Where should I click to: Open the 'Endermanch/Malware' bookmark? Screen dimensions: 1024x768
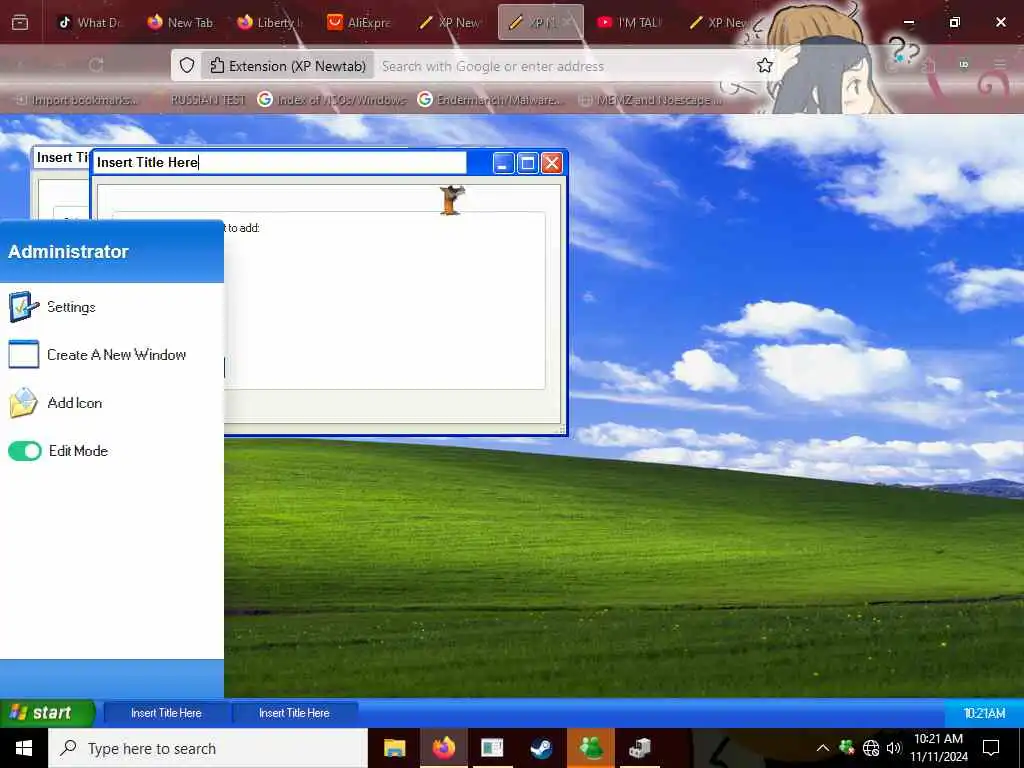click(x=490, y=100)
